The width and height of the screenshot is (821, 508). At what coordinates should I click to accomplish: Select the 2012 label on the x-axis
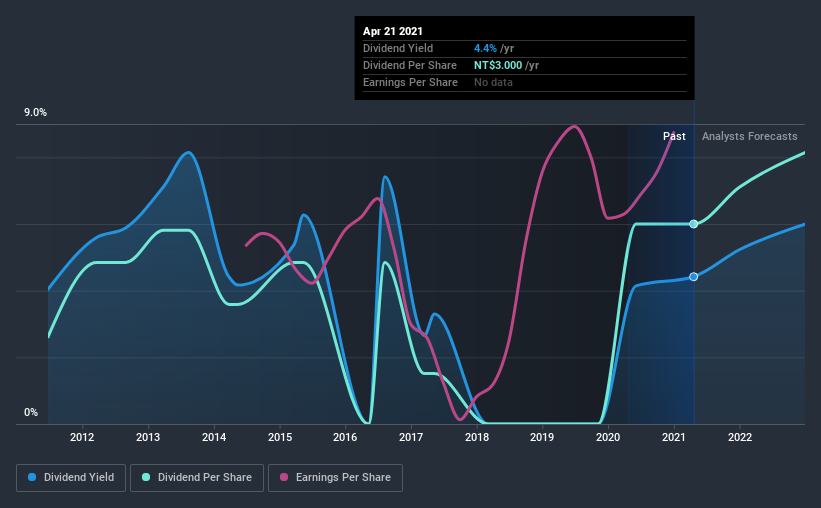click(82, 437)
